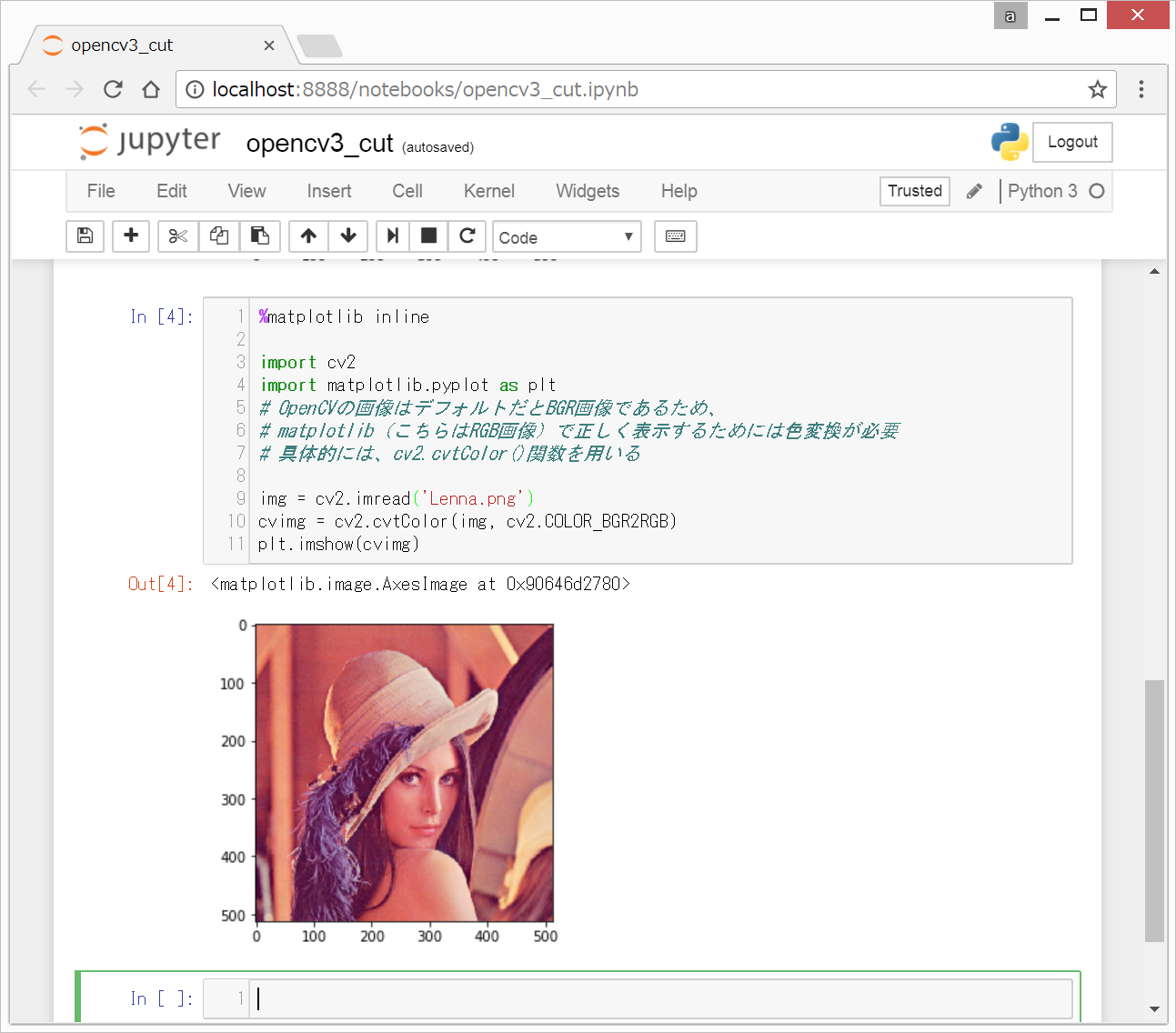Click the Python 3 kernel name
Image resolution: width=1176 pixels, height=1033 pixels.
click(1042, 191)
